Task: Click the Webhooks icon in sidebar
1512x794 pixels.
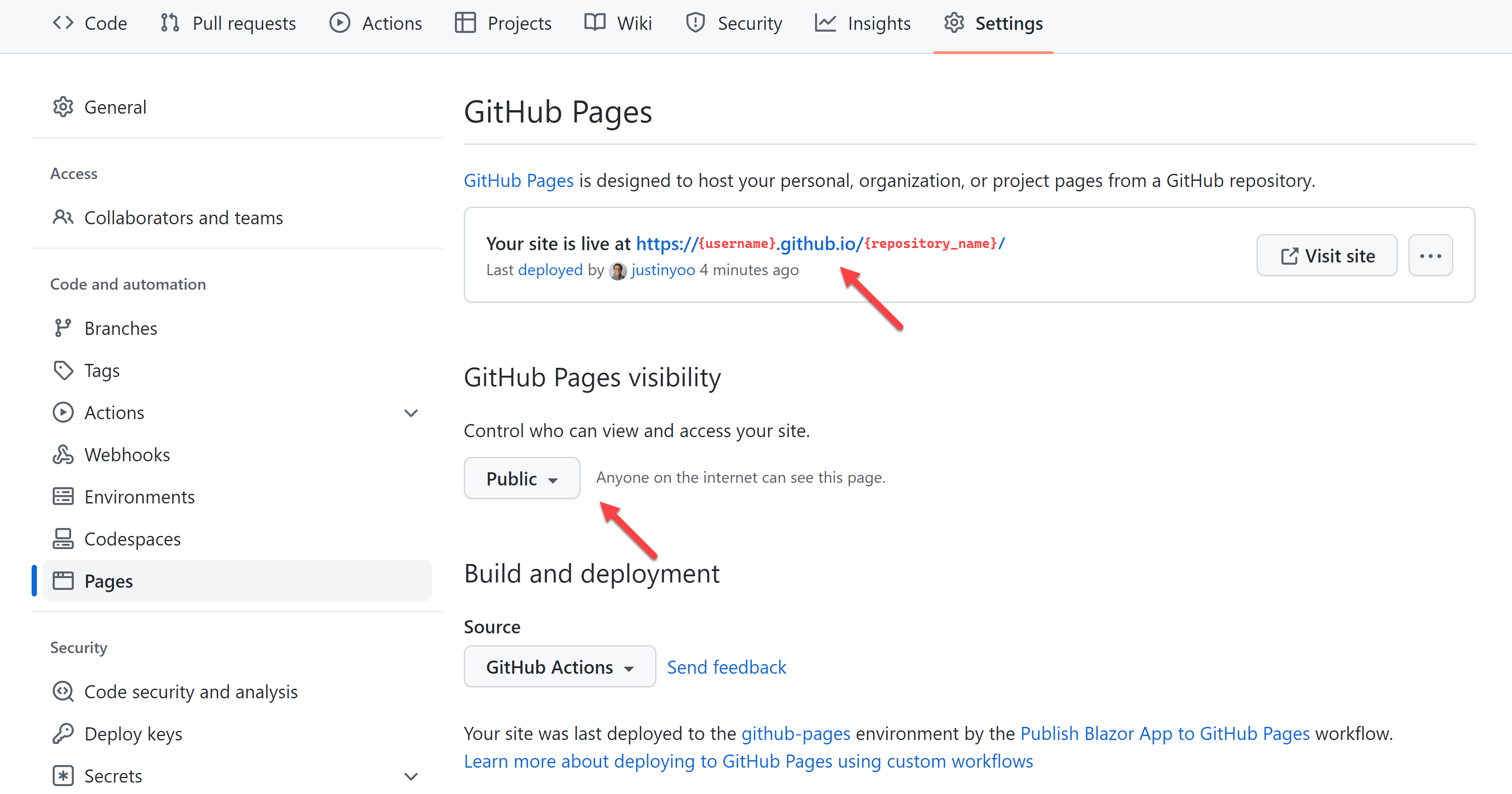Action: 63,455
